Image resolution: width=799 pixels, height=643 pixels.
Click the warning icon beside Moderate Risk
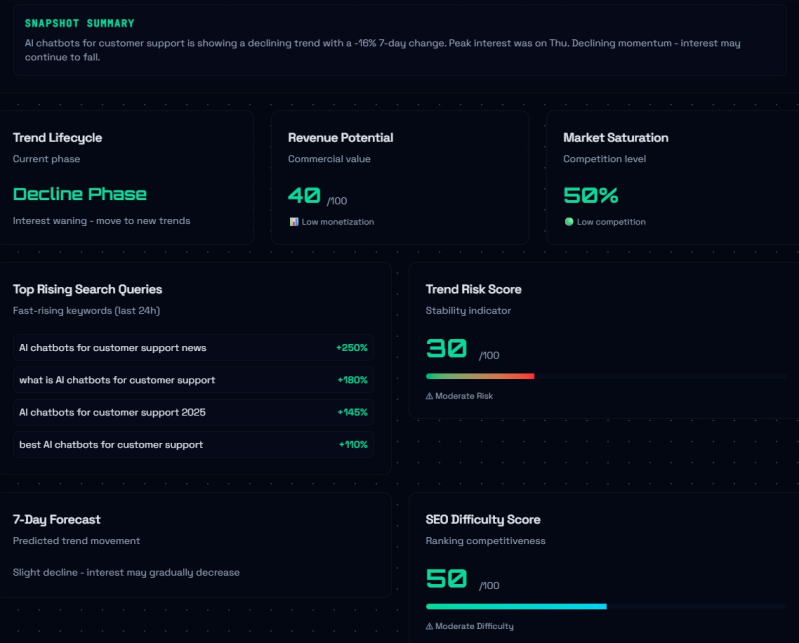tap(429, 396)
